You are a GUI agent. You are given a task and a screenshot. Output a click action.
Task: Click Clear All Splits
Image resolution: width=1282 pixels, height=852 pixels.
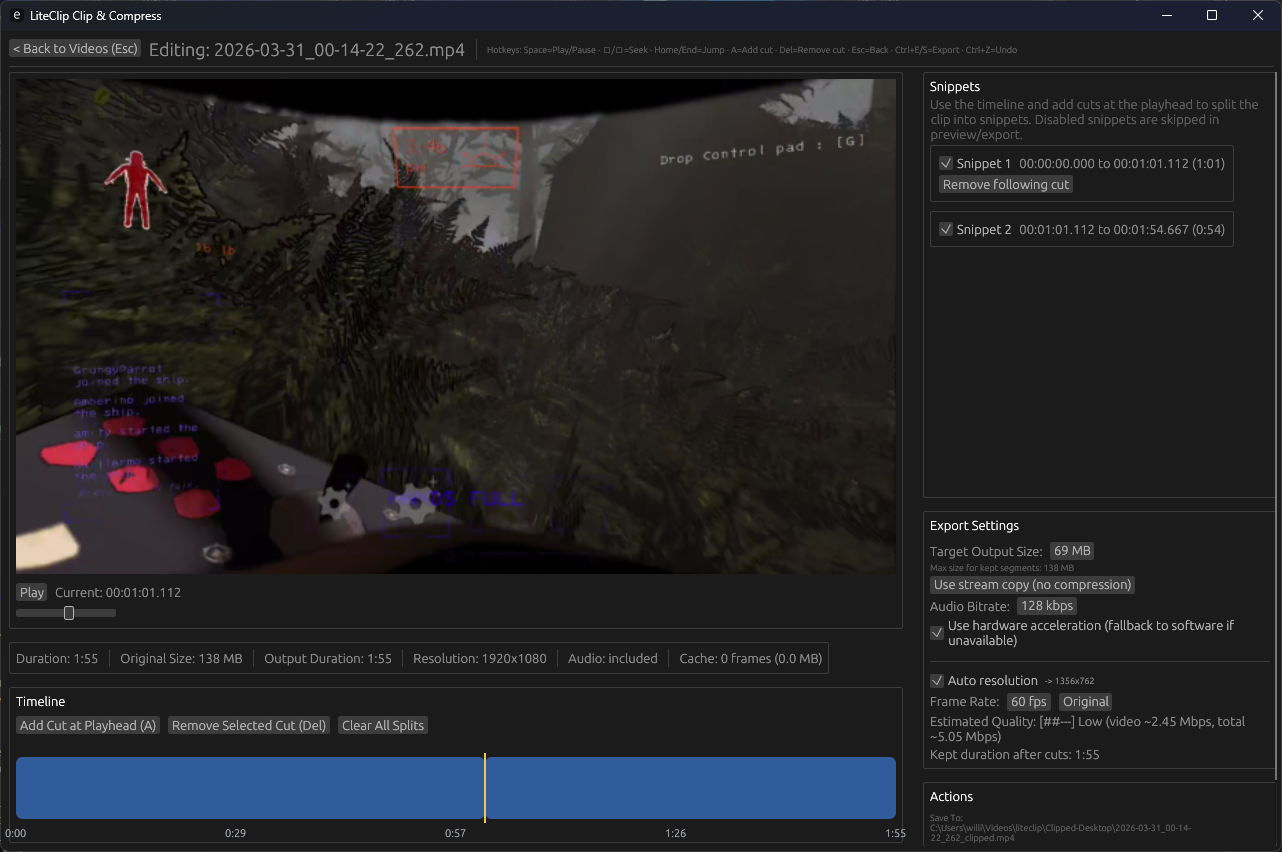[x=383, y=726]
